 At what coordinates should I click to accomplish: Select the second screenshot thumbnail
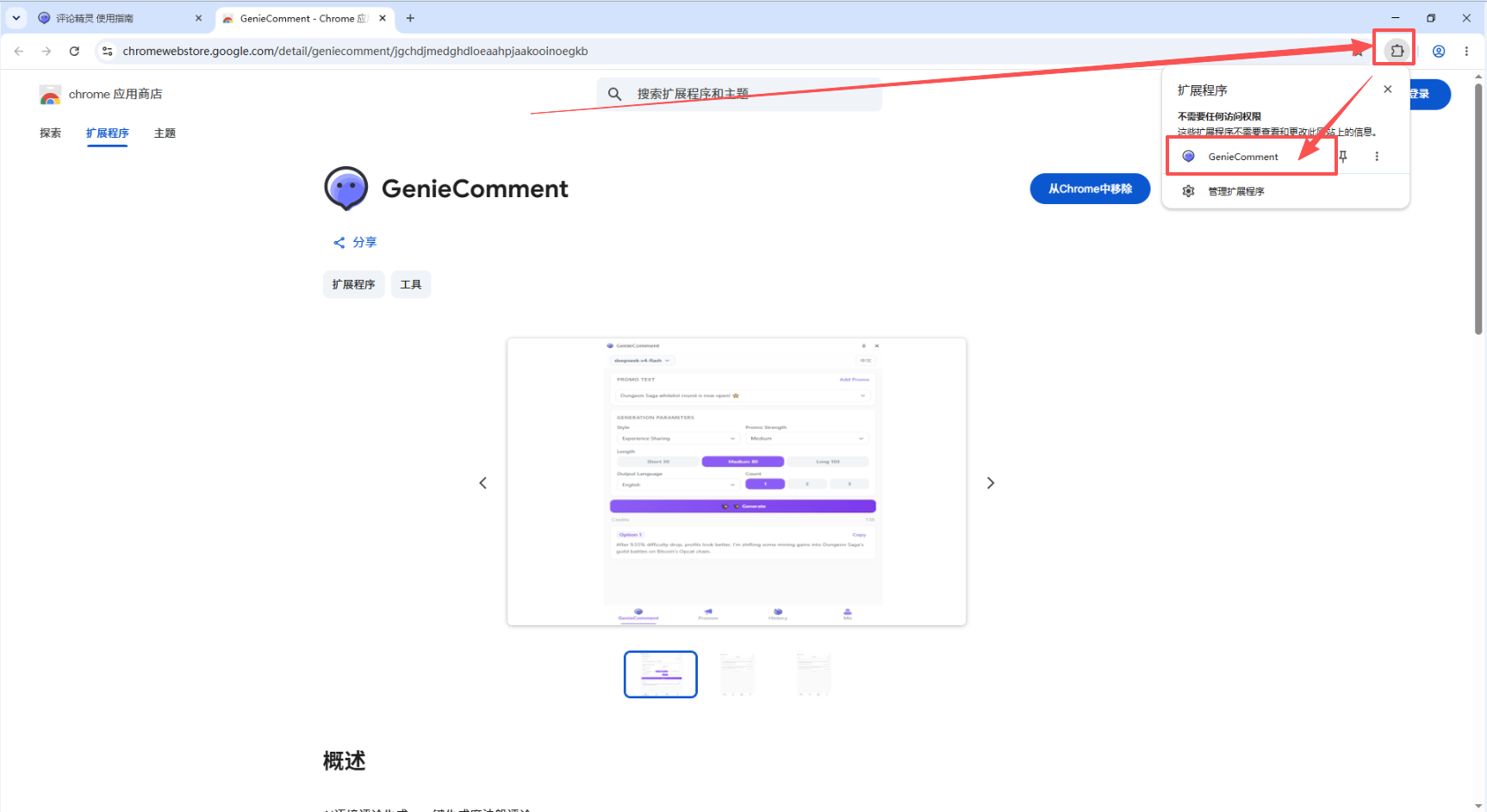click(737, 674)
